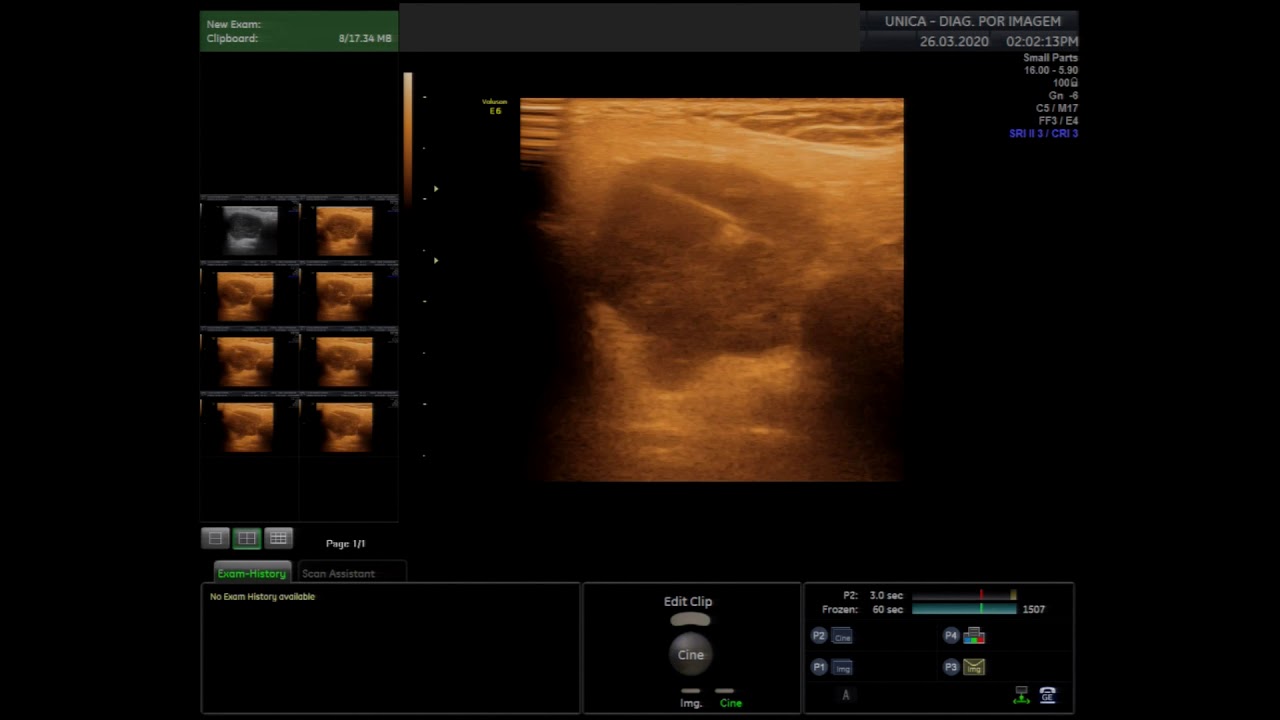This screenshot has height=720, width=1280.
Task: Open the bottom-row left clipboard thumbnail
Action: [x=245, y=427]
